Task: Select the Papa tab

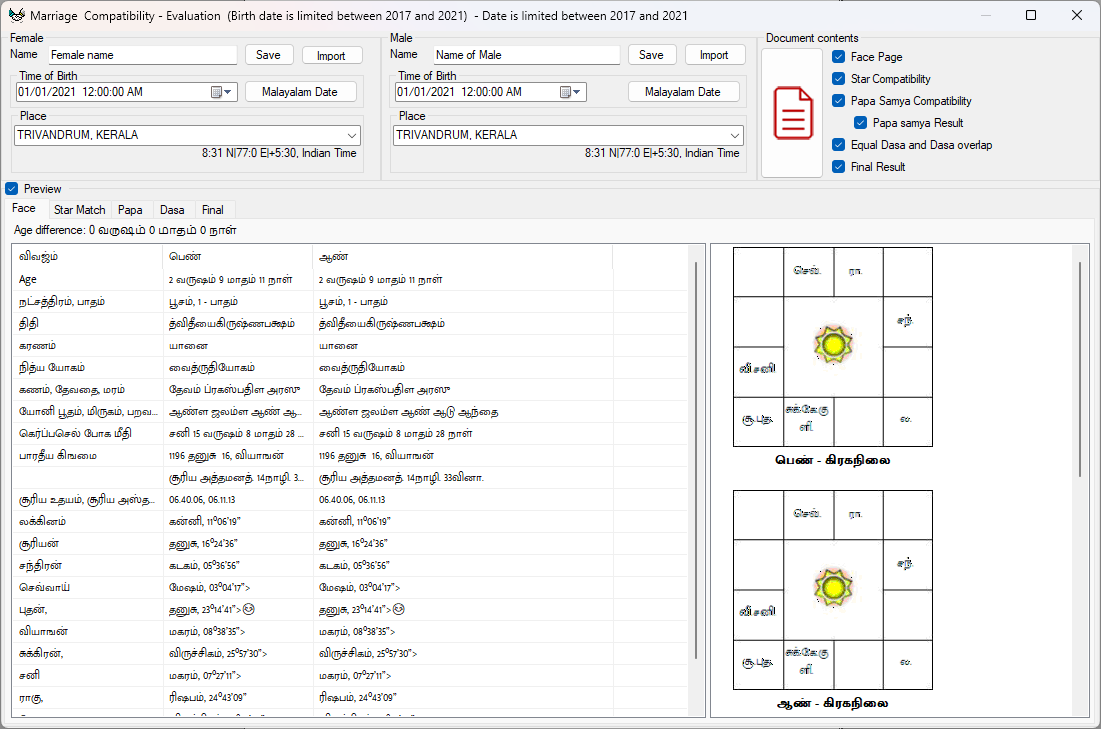Action: (130, 210)
